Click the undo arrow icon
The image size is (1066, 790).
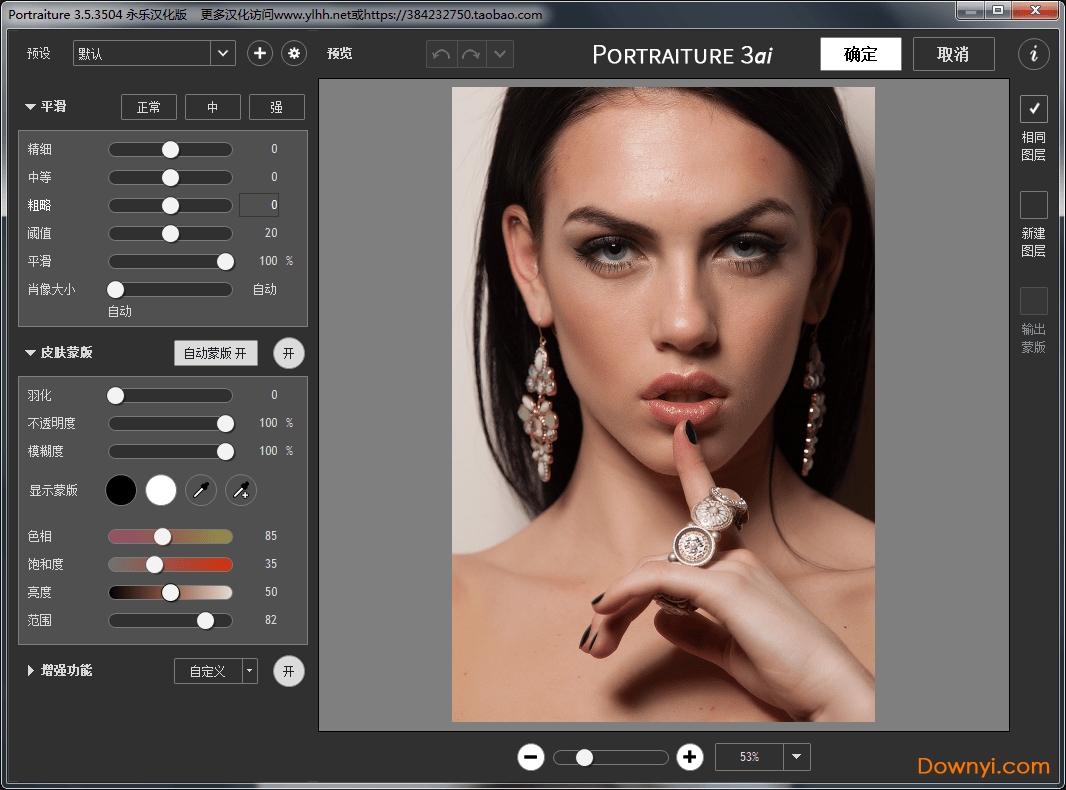[441, 54]
